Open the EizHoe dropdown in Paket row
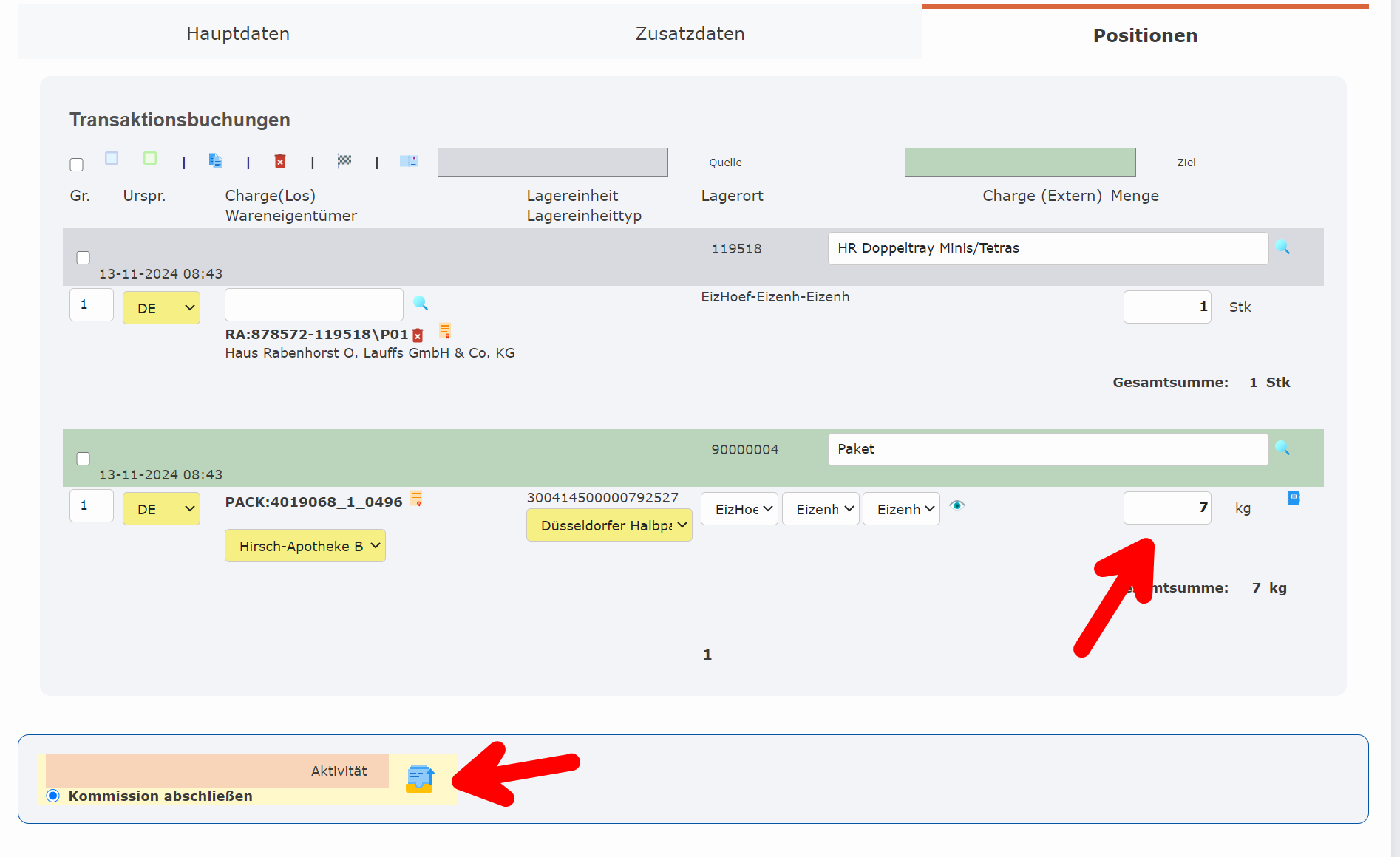This screenshot has width=1400, height=857. coord(738,508)
